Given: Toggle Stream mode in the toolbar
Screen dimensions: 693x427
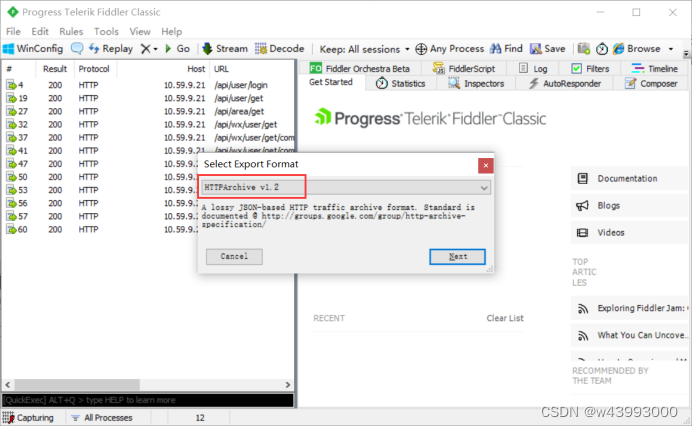Looking at the screenshot, I should click(225, 49).
